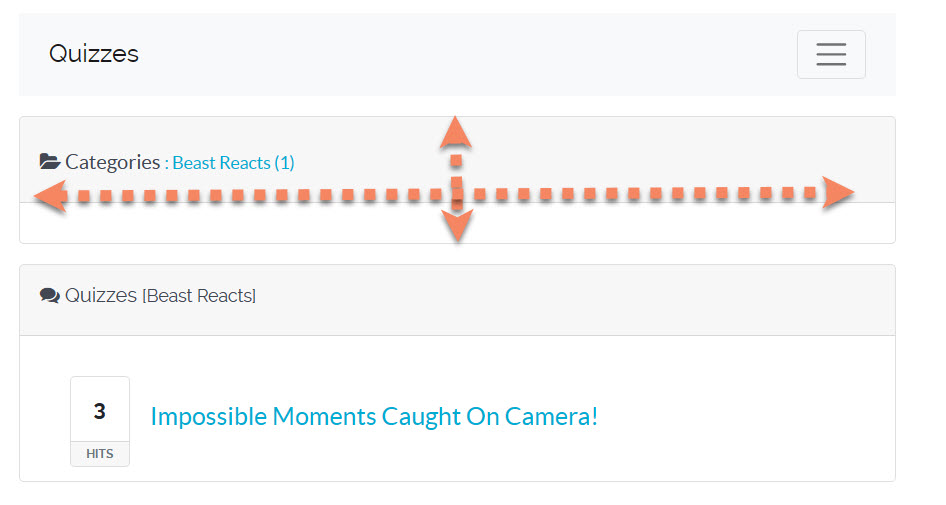Click the Quizzes [Beast Reacts] panel heading
Viewport: 946px width, 505px height.
click(x=101, y=296)
